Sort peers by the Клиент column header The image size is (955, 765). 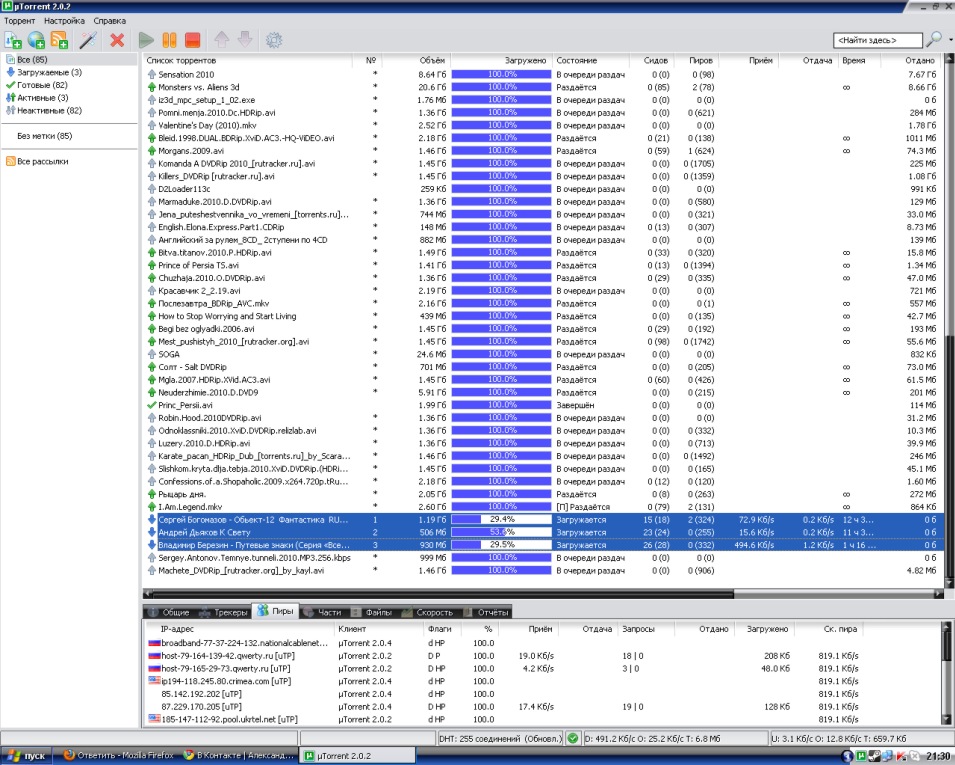(x=379, y=629)
